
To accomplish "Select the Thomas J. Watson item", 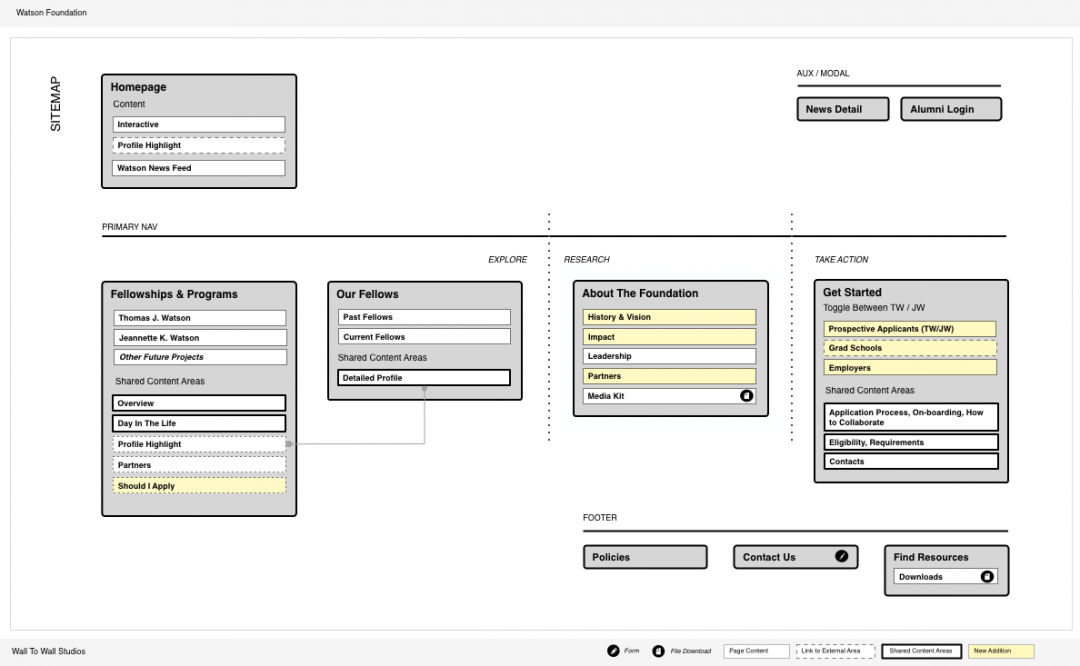I will point(200,318).
